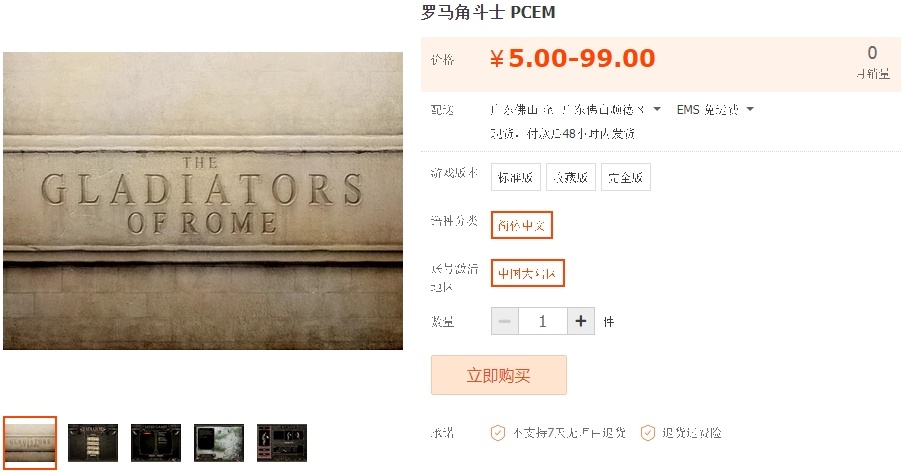Image resolution: width=903 pixels, height=474 pixels.
Task: Click the shield icon beside 退货运费险
Action: coord(647,433)
